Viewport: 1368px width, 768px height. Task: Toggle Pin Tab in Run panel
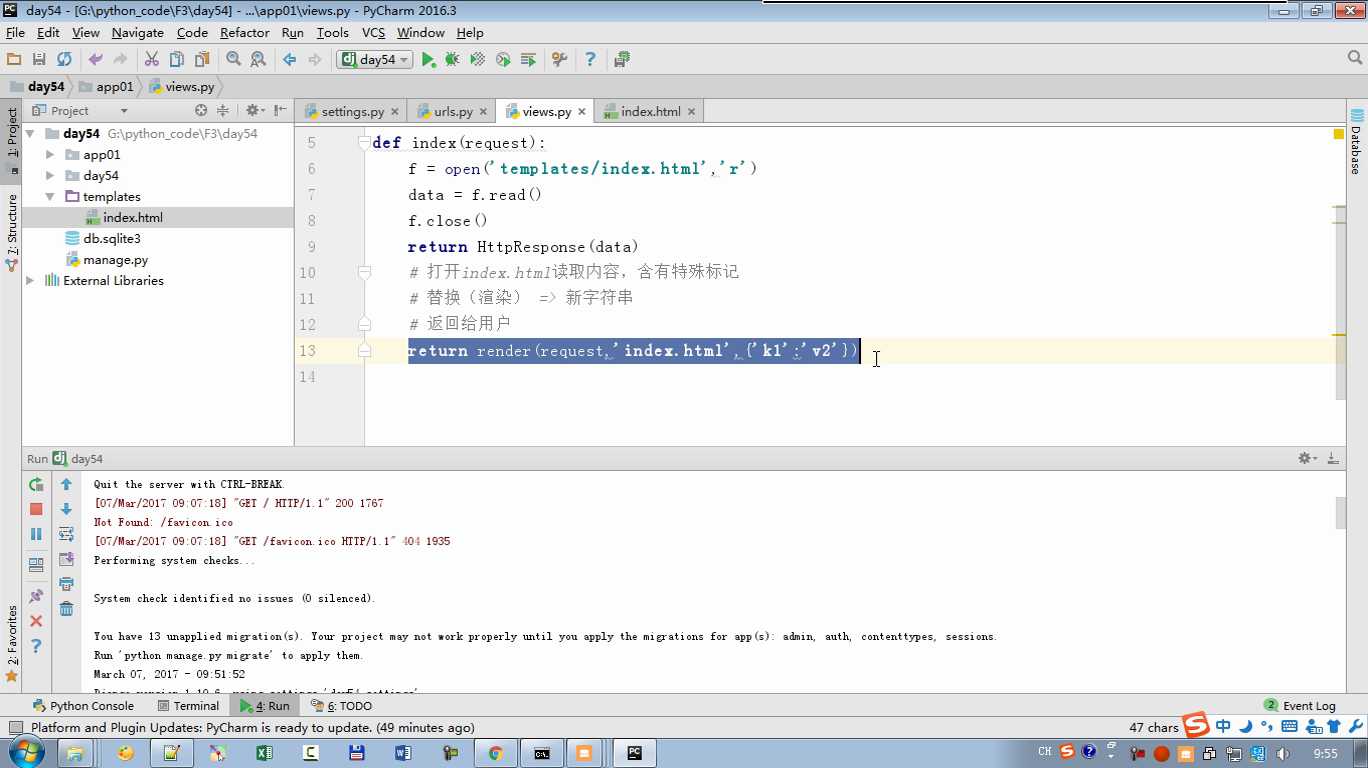[36, 596]
